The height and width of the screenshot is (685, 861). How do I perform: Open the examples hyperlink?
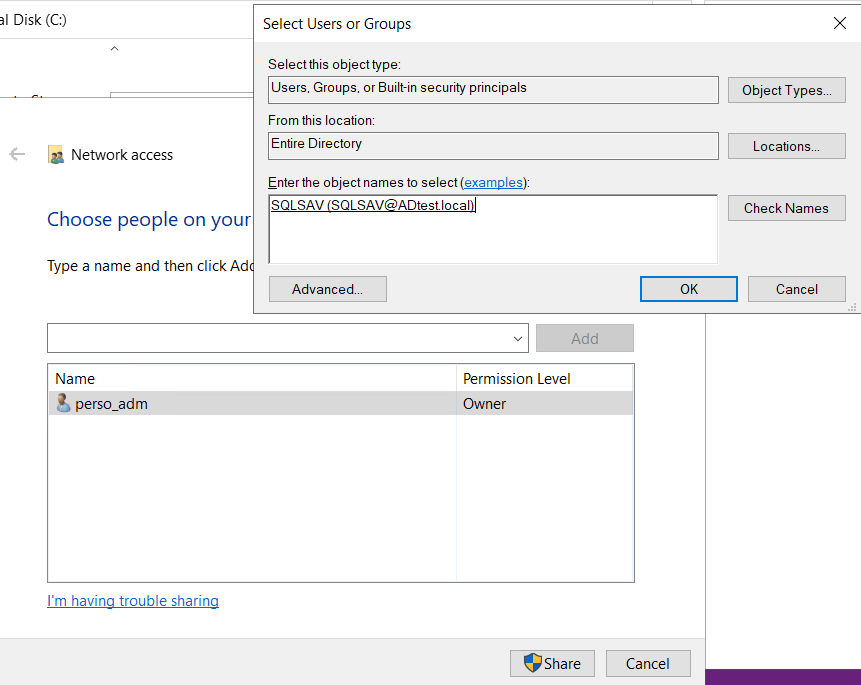(x=493, y=182)
